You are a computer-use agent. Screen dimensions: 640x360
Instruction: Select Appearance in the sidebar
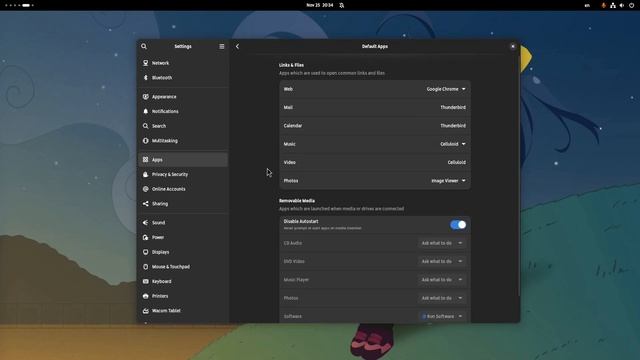point(183,97)
